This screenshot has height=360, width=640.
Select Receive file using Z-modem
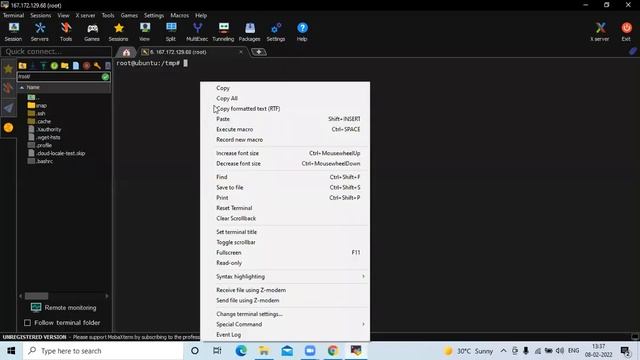pos(285,290)
